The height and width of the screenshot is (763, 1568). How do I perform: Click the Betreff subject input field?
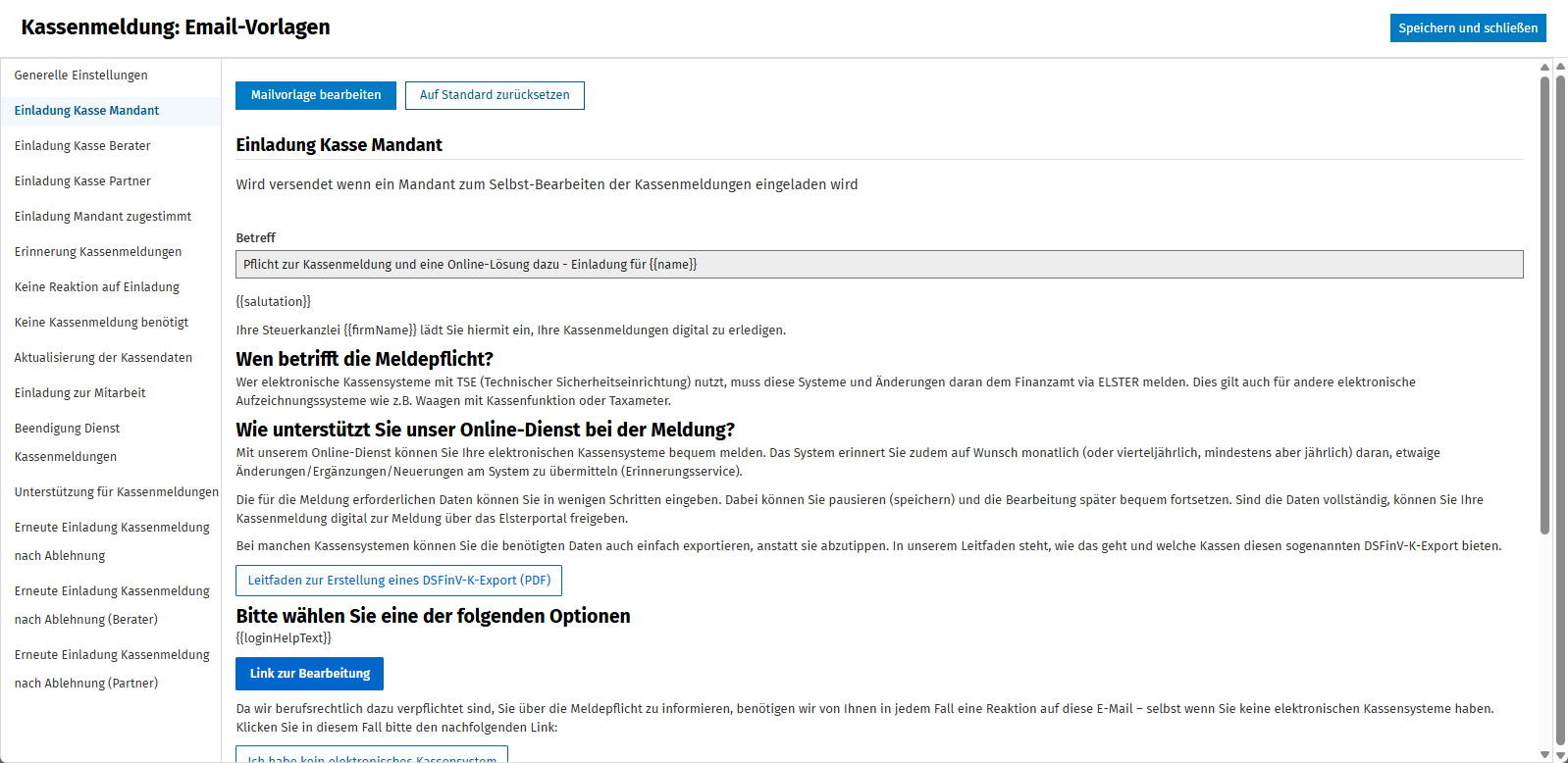[x=879, y=264]
